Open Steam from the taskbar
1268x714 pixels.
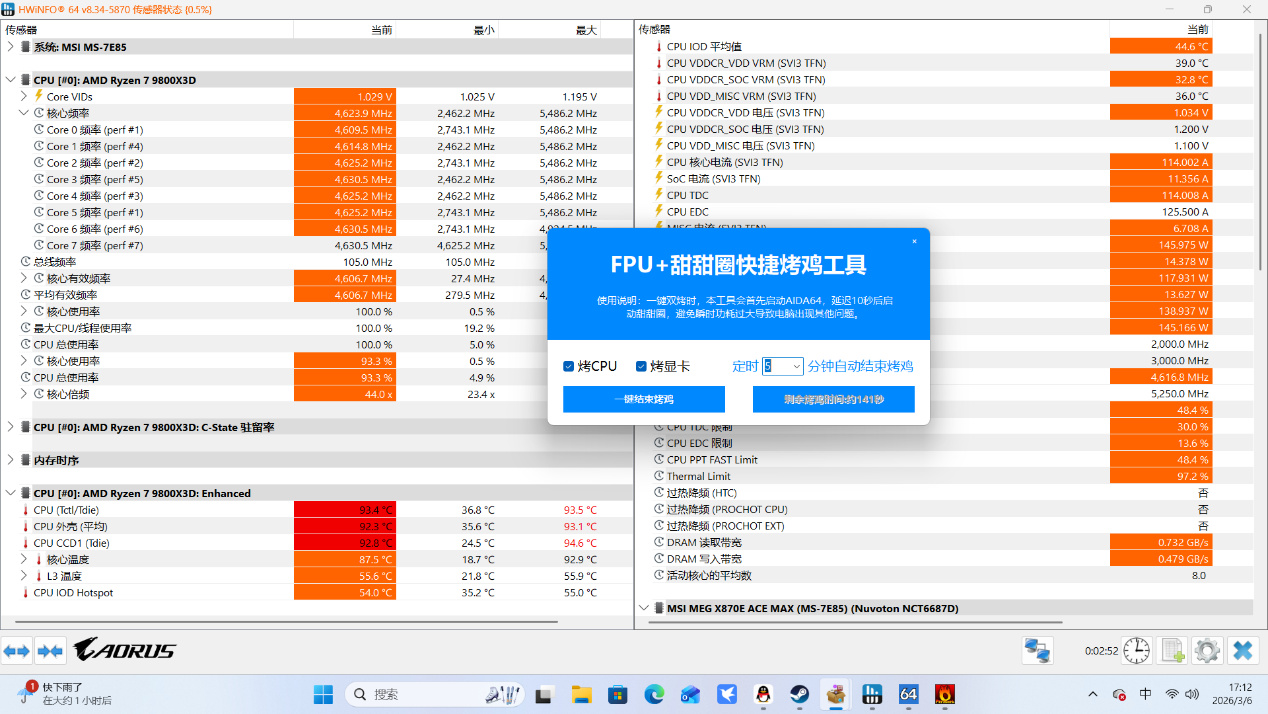click(x=799, y=693)
